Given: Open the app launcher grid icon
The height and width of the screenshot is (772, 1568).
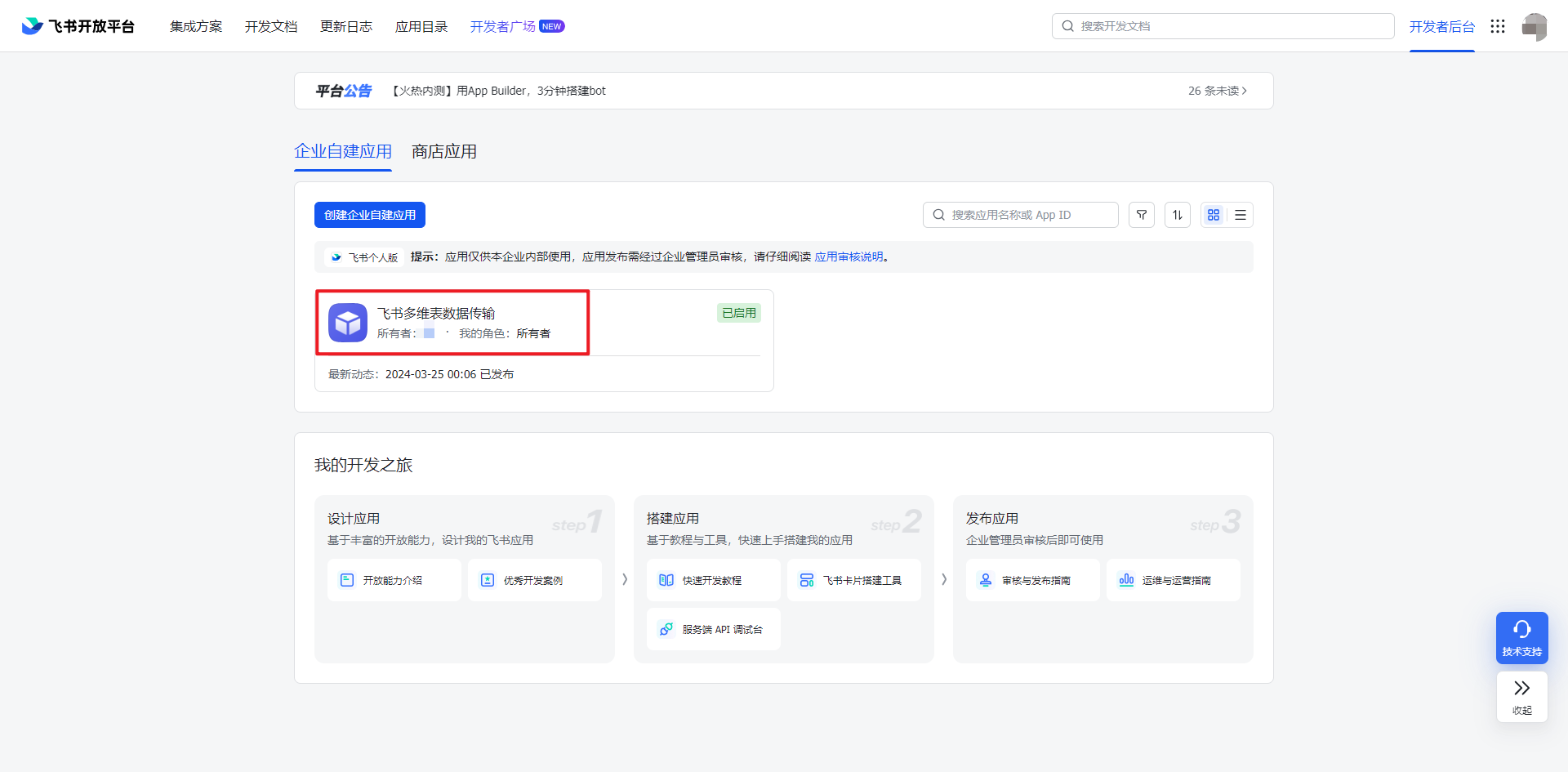Looking at the screenshot, I should pos(1498,26).
